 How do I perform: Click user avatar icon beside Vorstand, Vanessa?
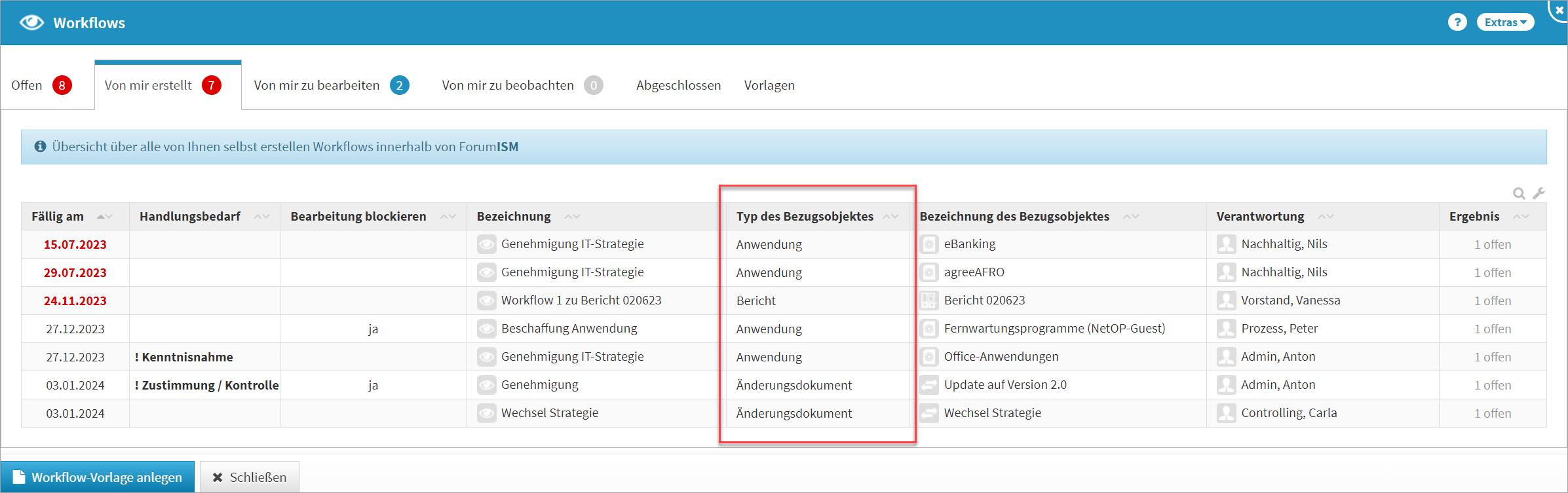[1225, 301]
